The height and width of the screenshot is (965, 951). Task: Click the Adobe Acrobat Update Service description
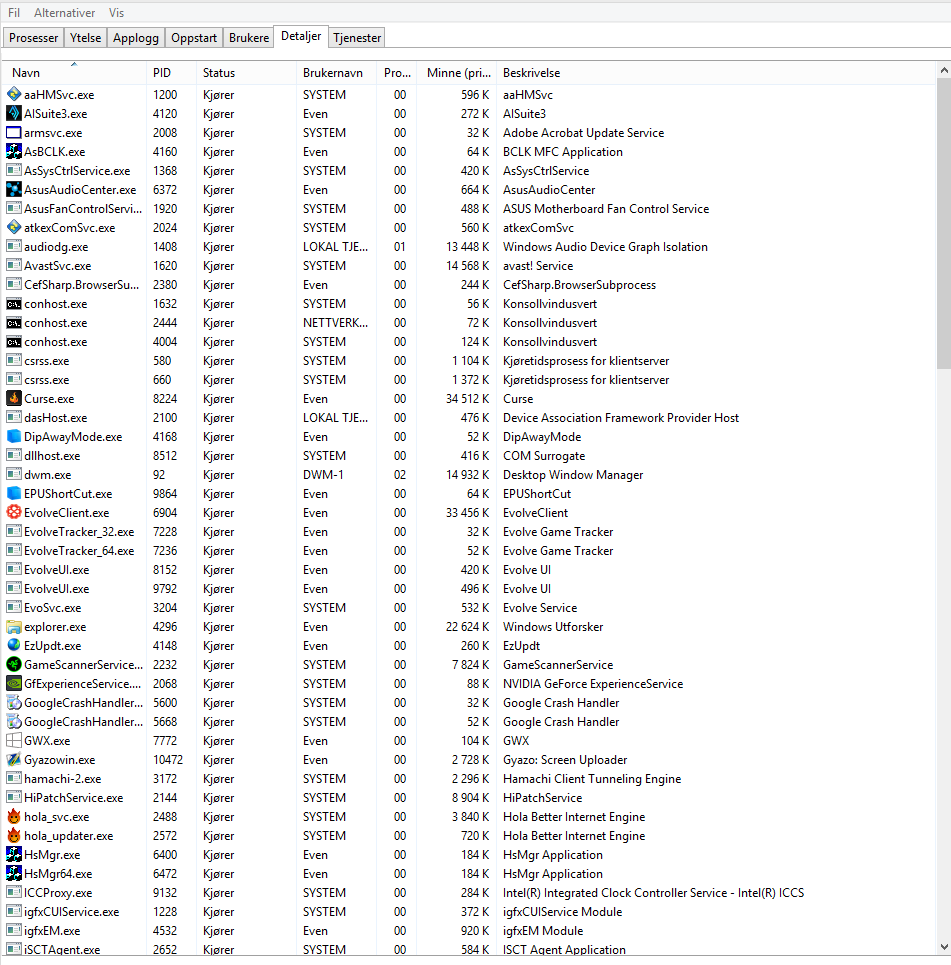click(583, 132)
